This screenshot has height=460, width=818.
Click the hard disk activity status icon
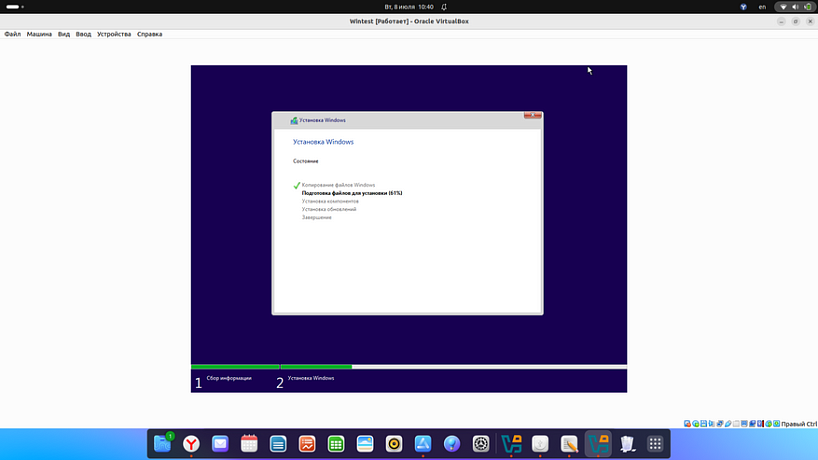[x=688, y=424]
